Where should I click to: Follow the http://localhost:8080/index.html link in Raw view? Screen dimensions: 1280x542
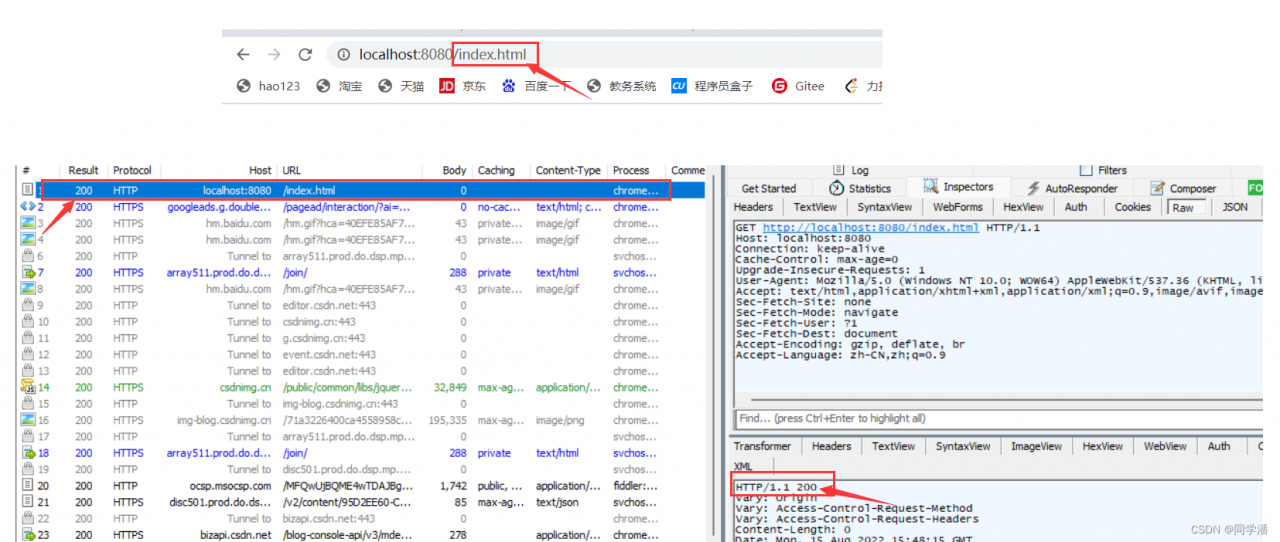pyautogui.click(x=871, y=228)
